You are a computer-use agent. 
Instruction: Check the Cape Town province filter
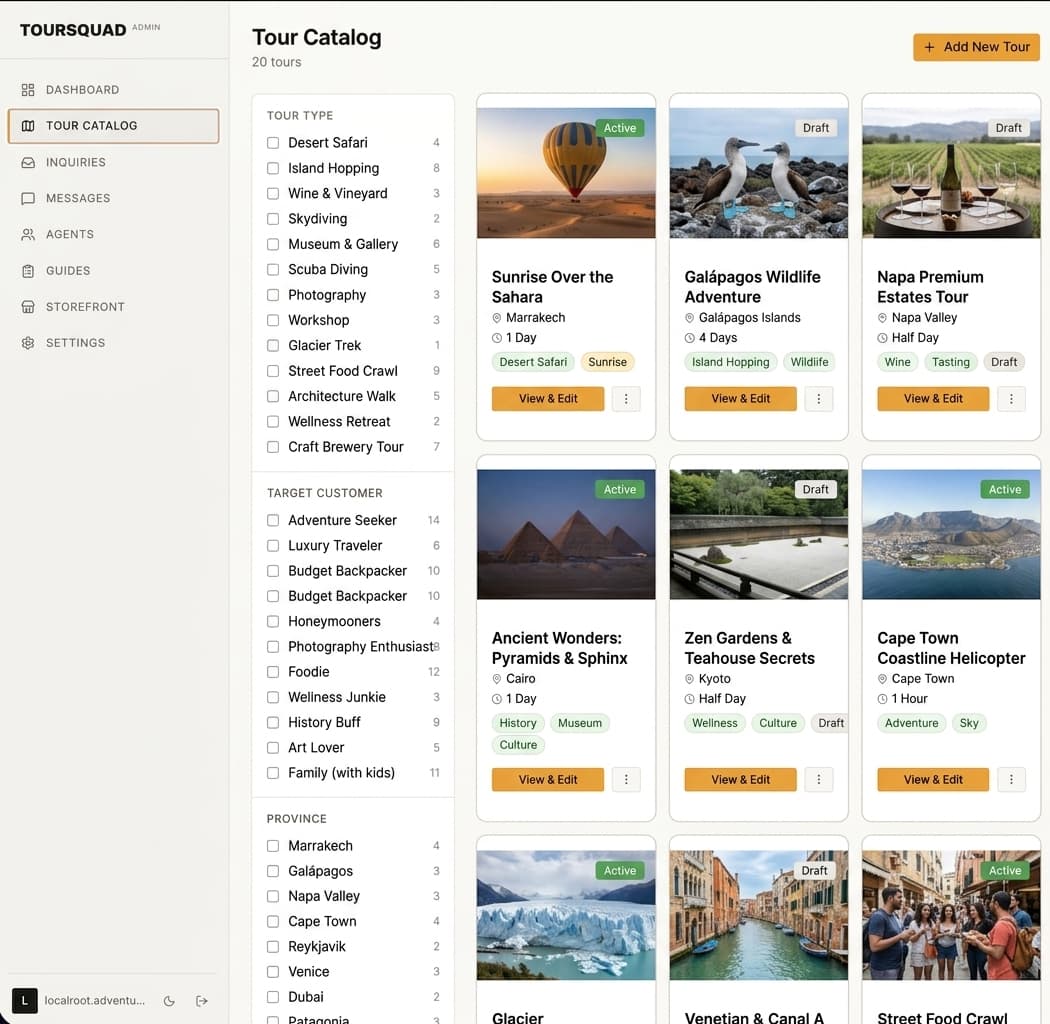[x=273, y=922]
